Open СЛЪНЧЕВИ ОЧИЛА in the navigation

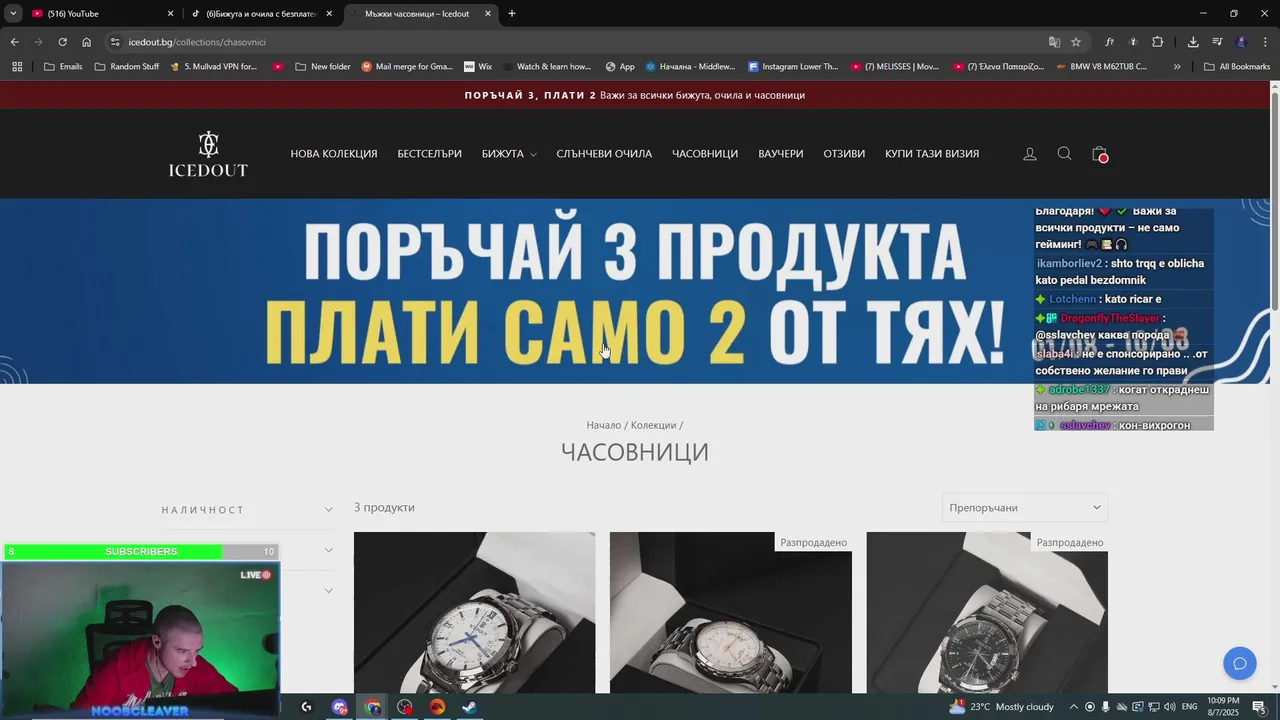[604, 154]
